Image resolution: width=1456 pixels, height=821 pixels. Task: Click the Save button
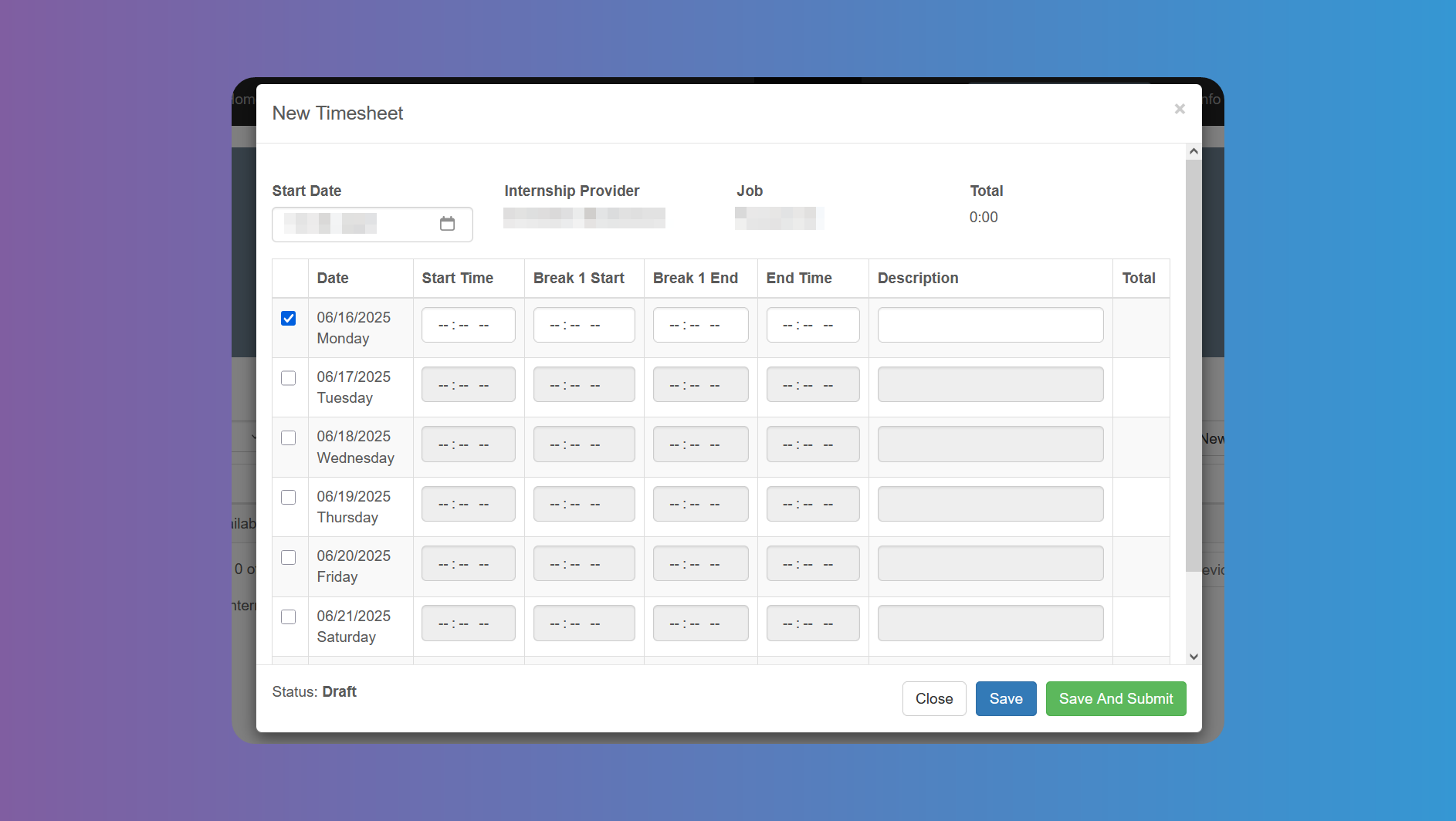pyautogui.click(x=1005, y=698)
